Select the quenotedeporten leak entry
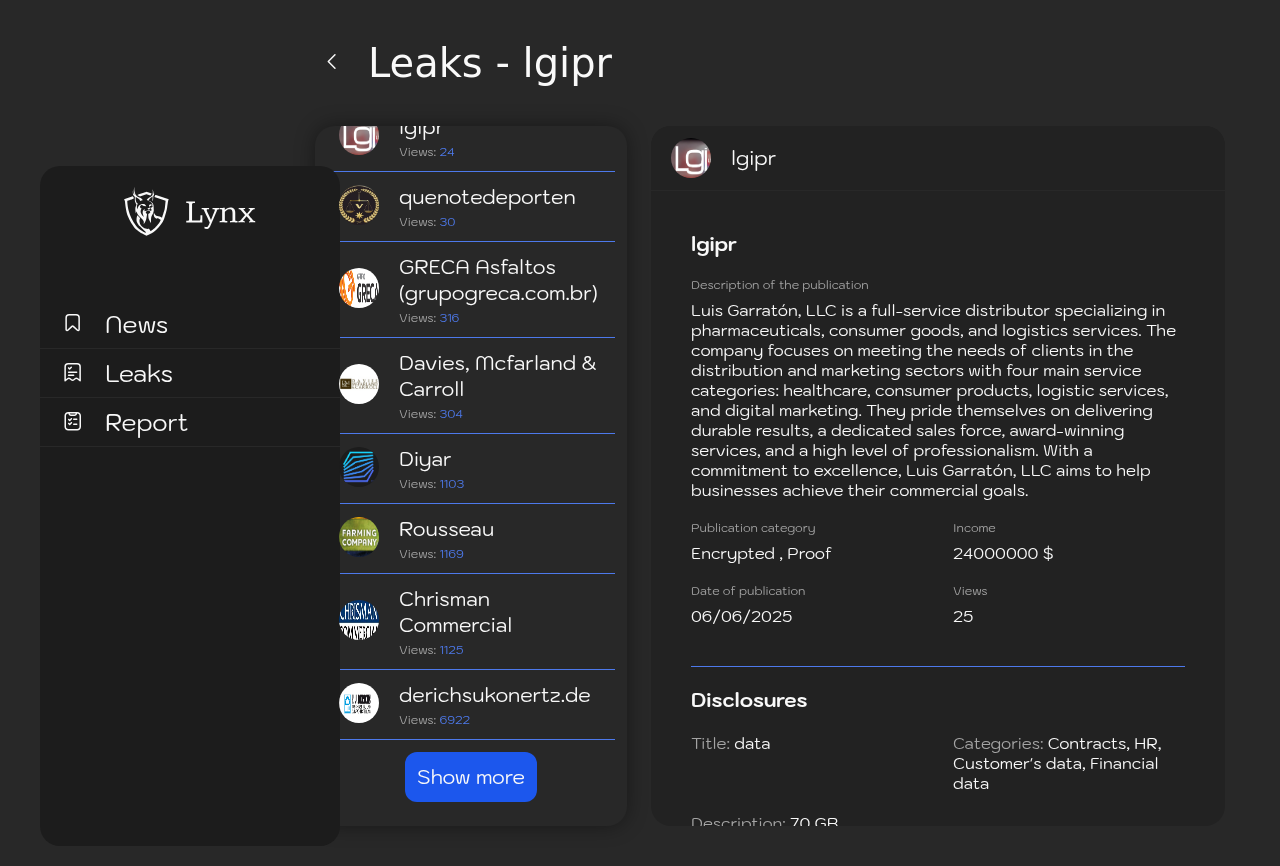The width and height of the screenshot is (1280, 866). 477,207
